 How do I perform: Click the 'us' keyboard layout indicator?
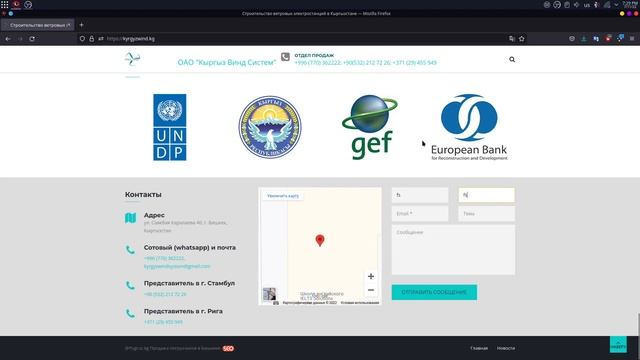pos(587,5)
